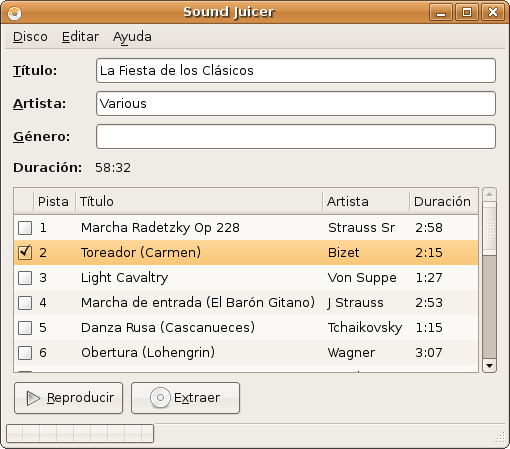Viewport: 510px width, 449px height.
Task: Check the box for track 1 Marcha Radetzky
Action: tap(25, 228)
